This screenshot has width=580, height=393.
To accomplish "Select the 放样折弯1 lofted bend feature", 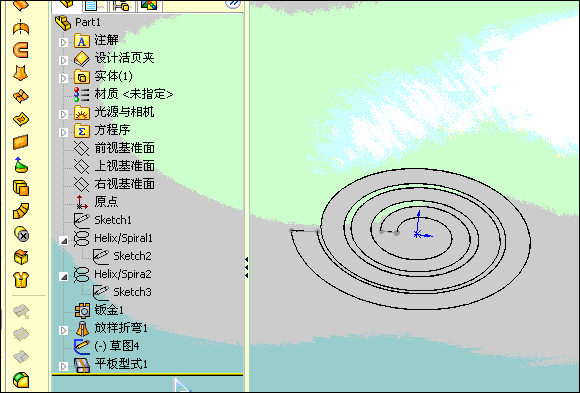I will (111, 328).
